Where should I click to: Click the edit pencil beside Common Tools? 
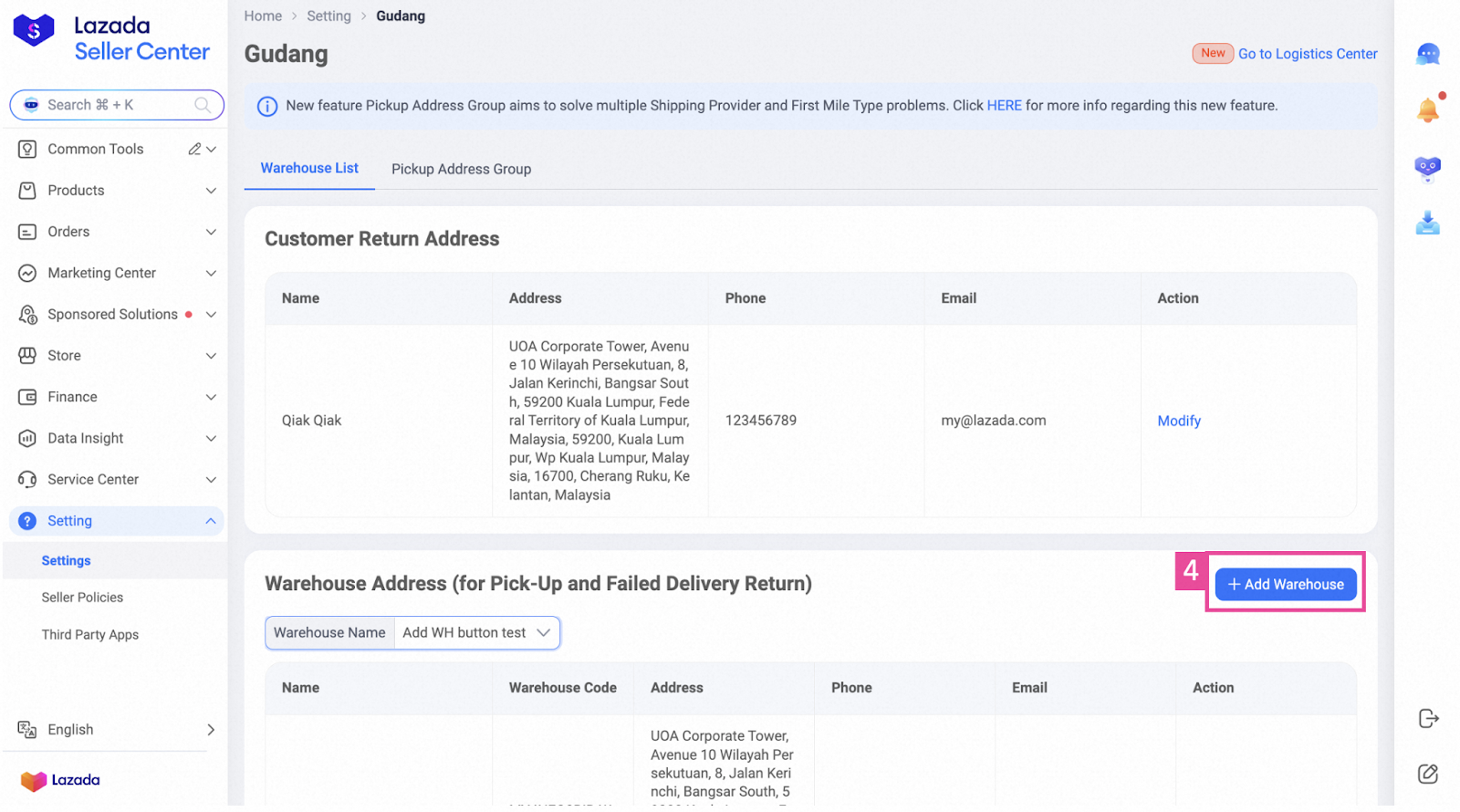point(194,149)
